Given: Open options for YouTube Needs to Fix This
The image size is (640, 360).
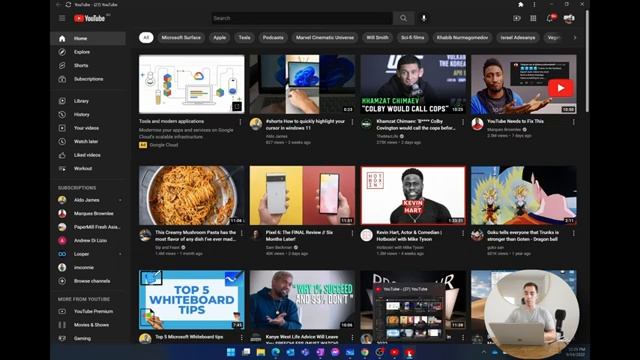Looking at the screenshot, I should [573, 122].
